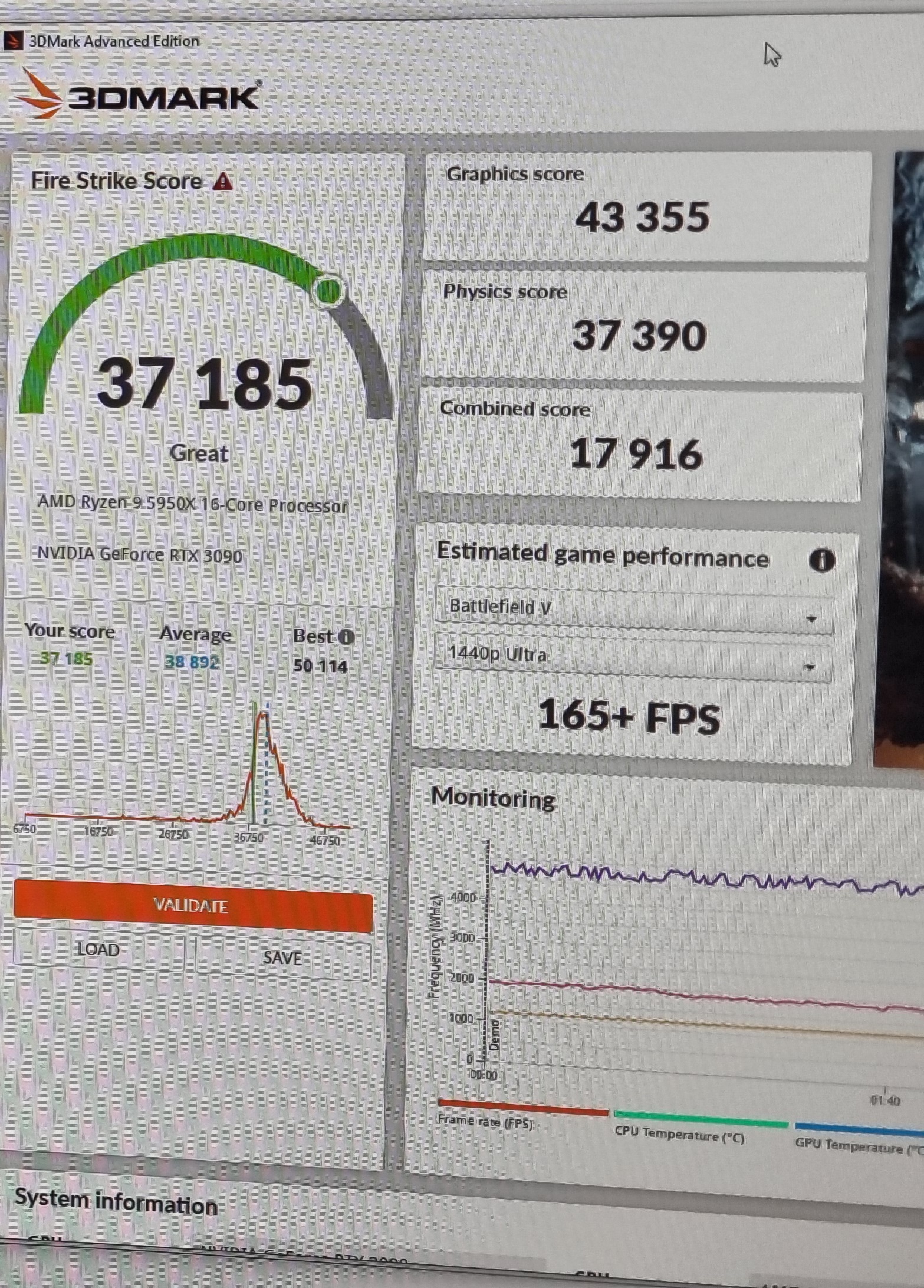This screenshot has width=924, height=1288.
Task: Click the green score gauge knob
Action: point(328,291)
